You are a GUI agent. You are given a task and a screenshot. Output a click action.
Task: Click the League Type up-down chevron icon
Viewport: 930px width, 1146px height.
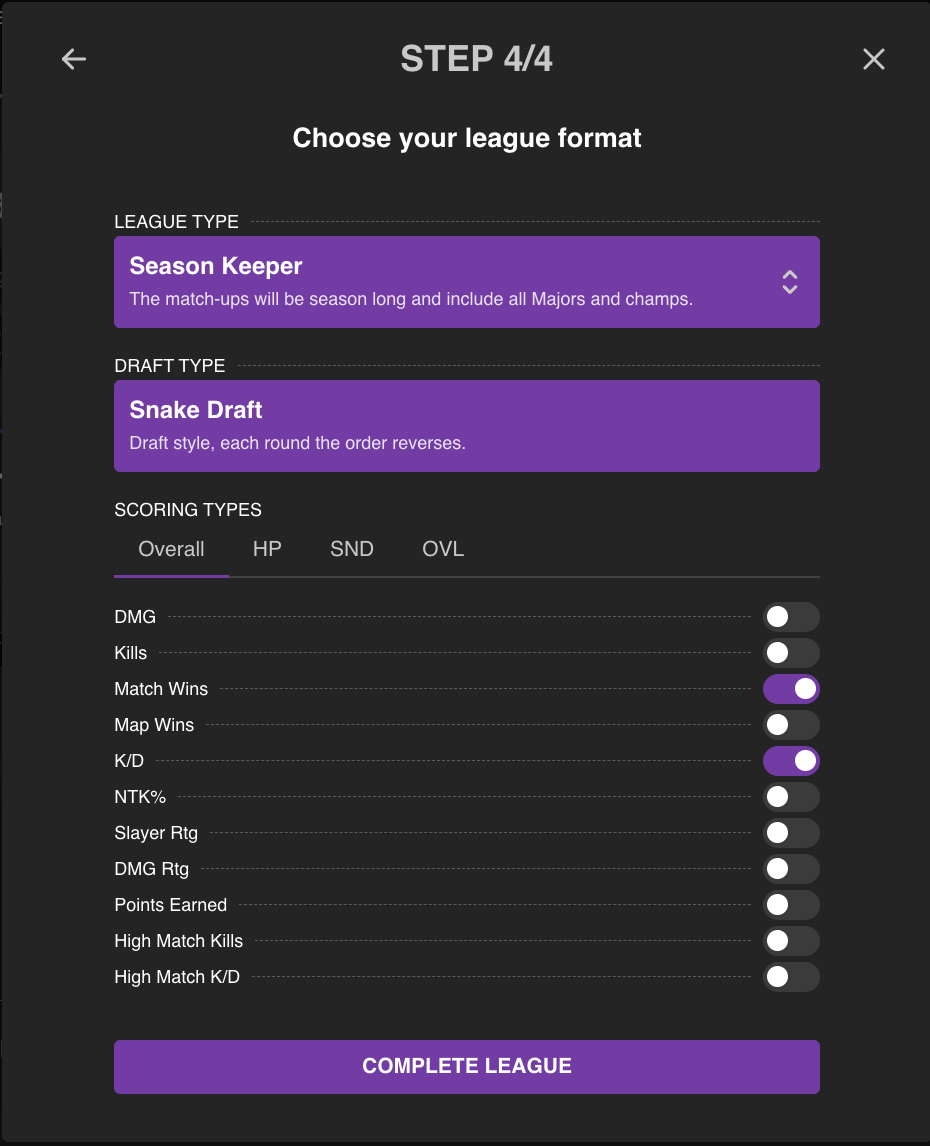tap(790, 282)
